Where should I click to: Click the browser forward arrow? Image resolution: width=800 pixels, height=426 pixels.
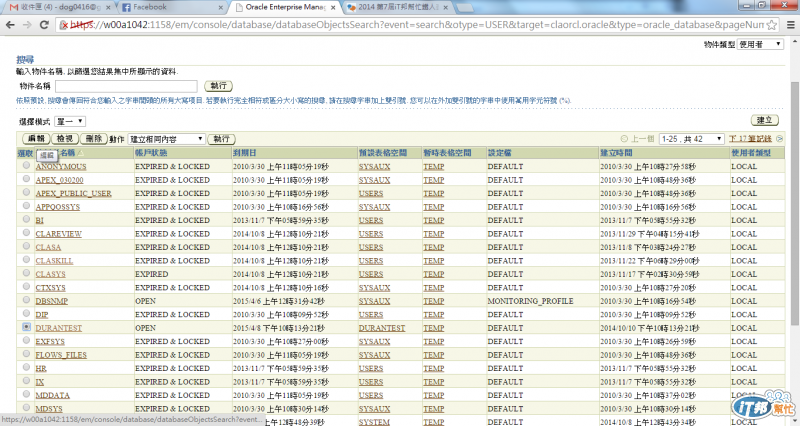coord(27,24)
